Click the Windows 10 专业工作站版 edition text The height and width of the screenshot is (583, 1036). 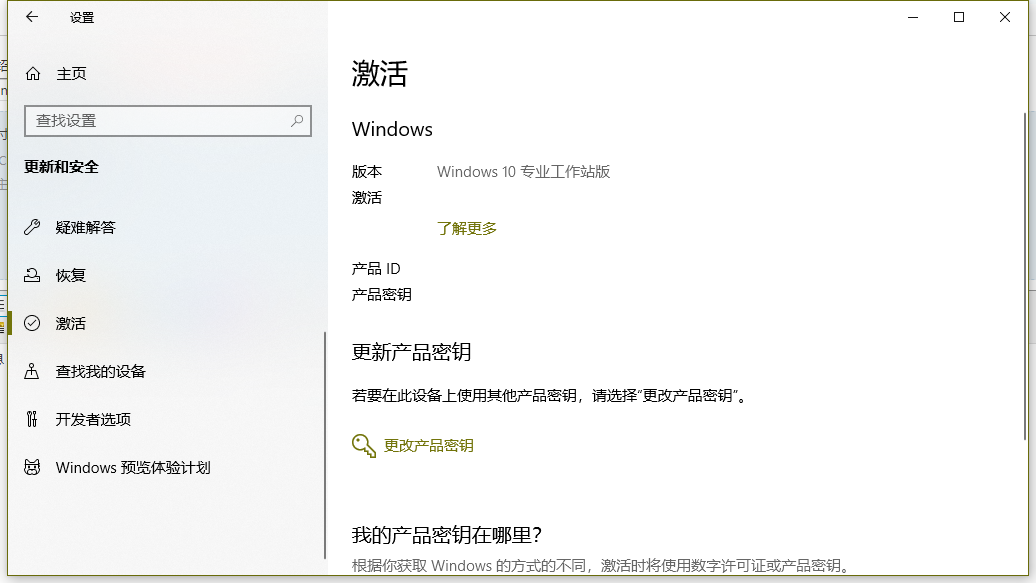pyautogui.click(x=523, y=172)
